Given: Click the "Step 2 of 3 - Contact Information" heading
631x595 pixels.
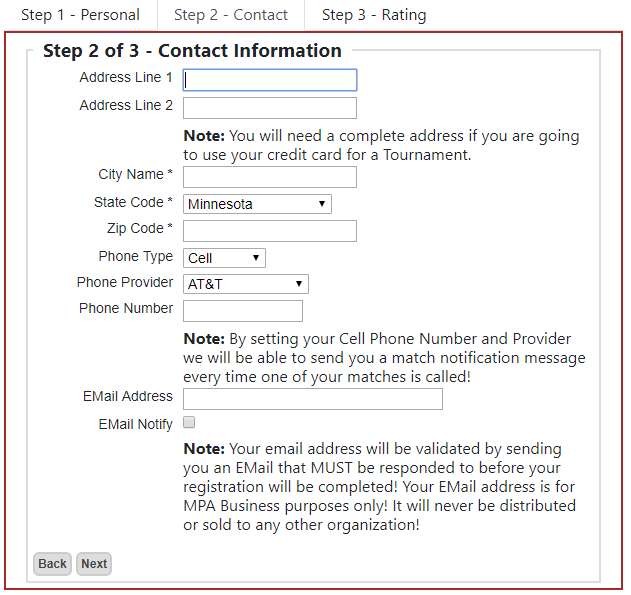Looking at the screenshot, I should tap(192, 51).
